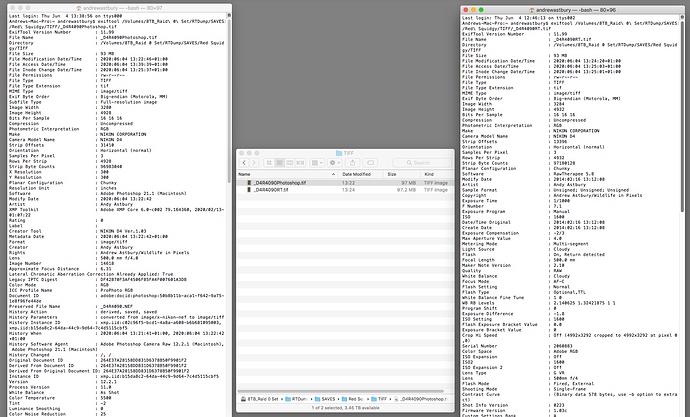Click 'NIKON CORPORATION' in right Terminal
Image resolution: width=690 pixels, height=417 pixels.
point(576,131)
